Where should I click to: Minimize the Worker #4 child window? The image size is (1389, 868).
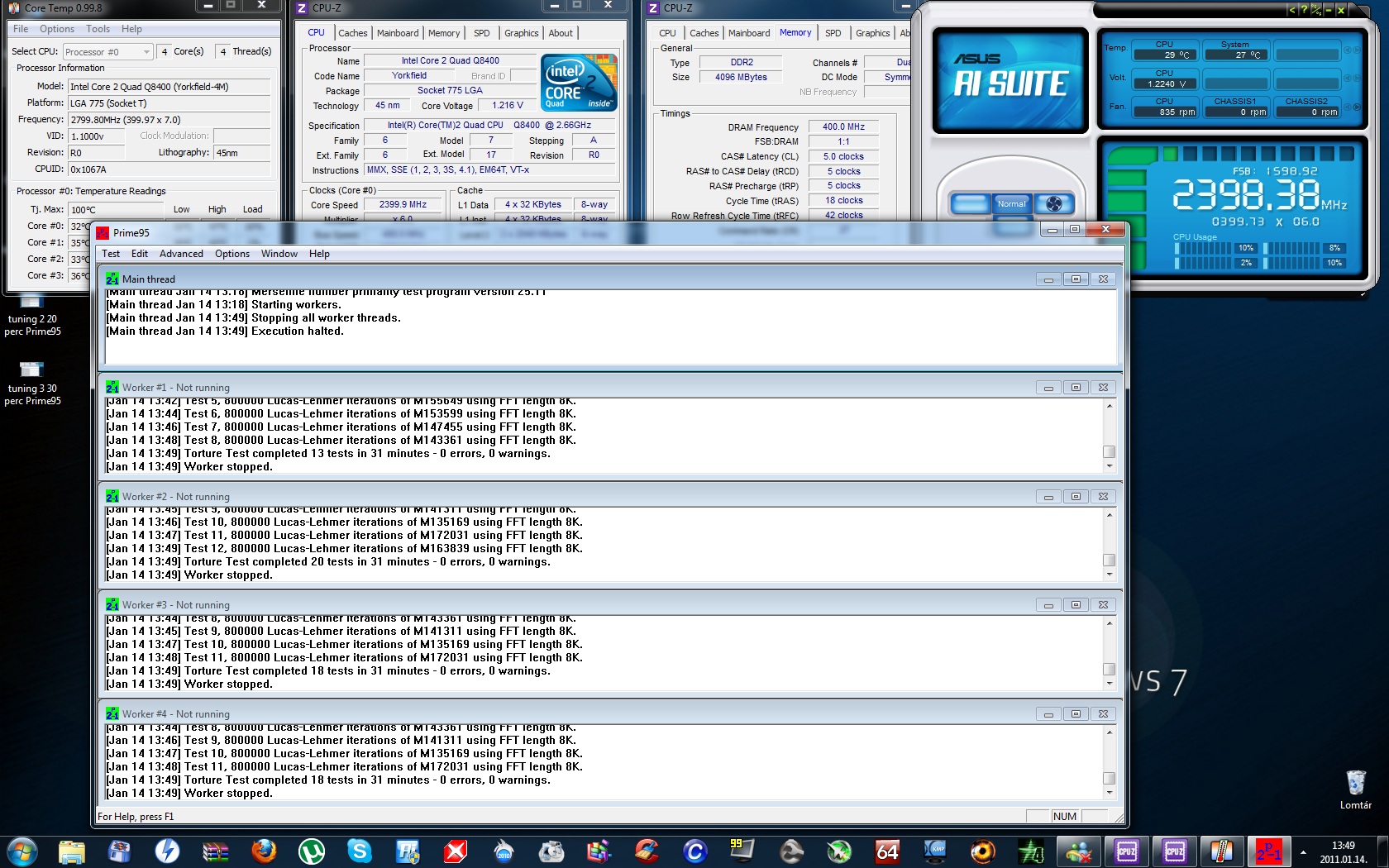pyautogui.click(x=1048, y=714)
